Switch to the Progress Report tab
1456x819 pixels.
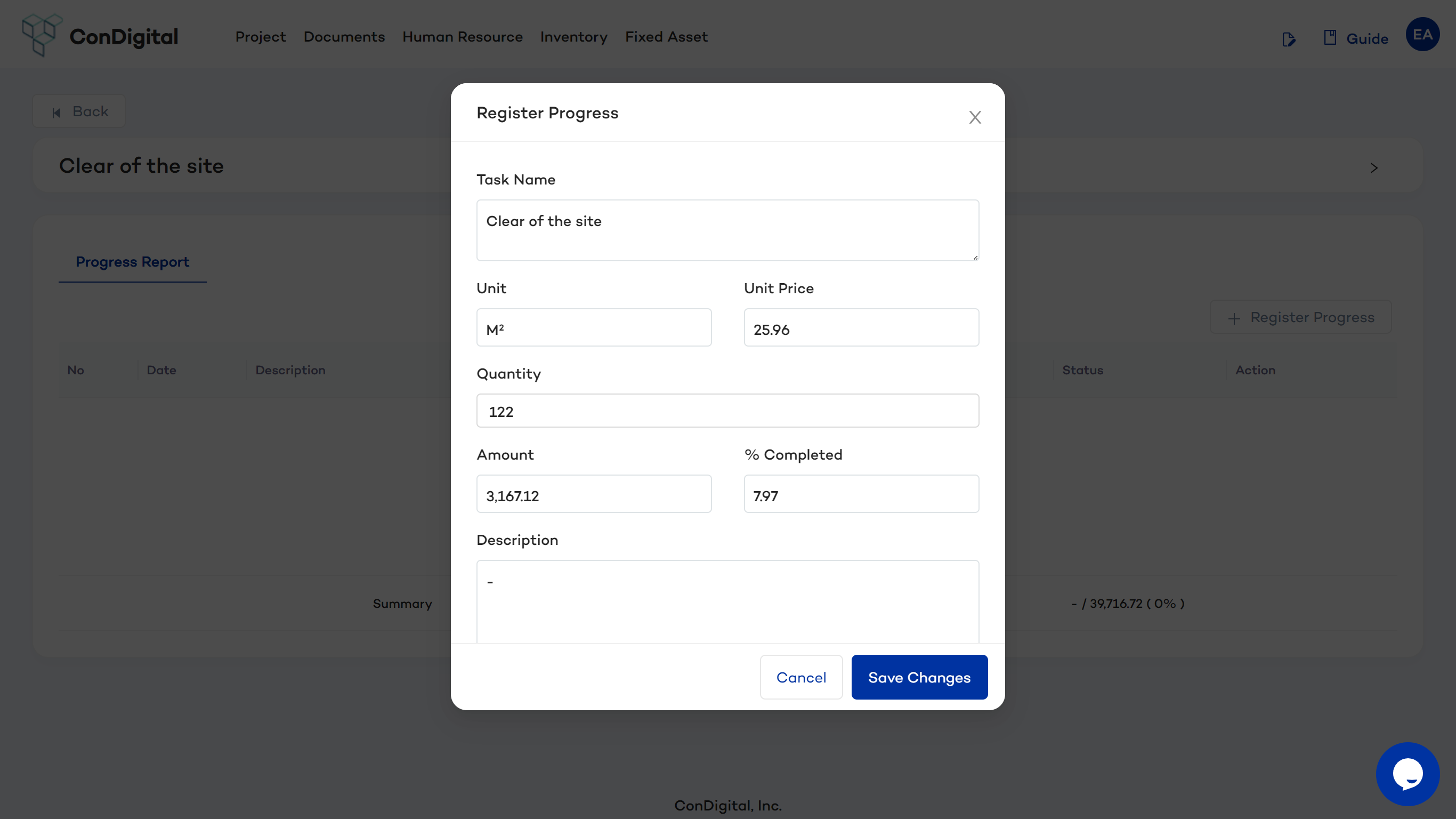coord(132,262)
